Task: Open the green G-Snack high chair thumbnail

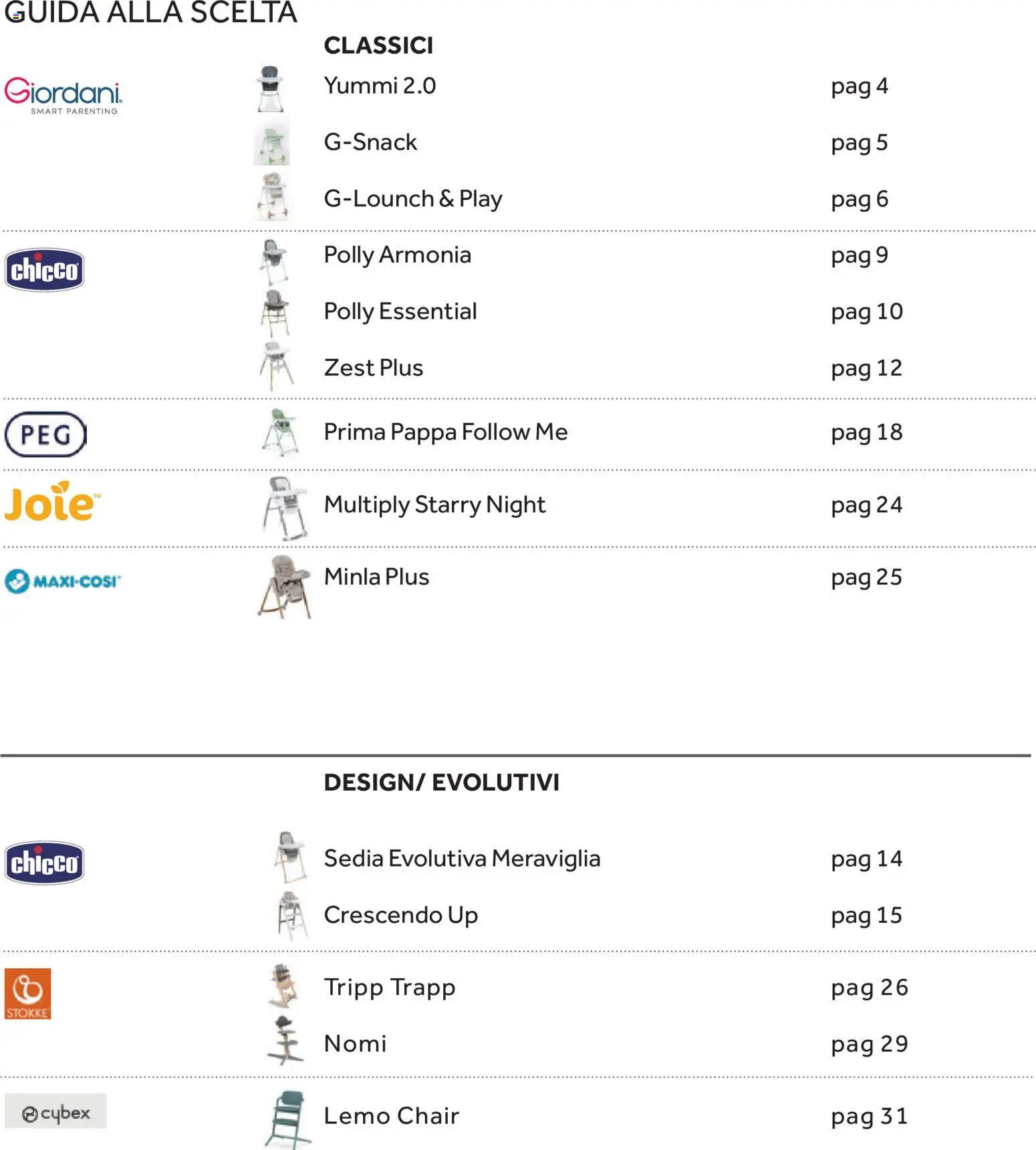Action: point(272,143)
